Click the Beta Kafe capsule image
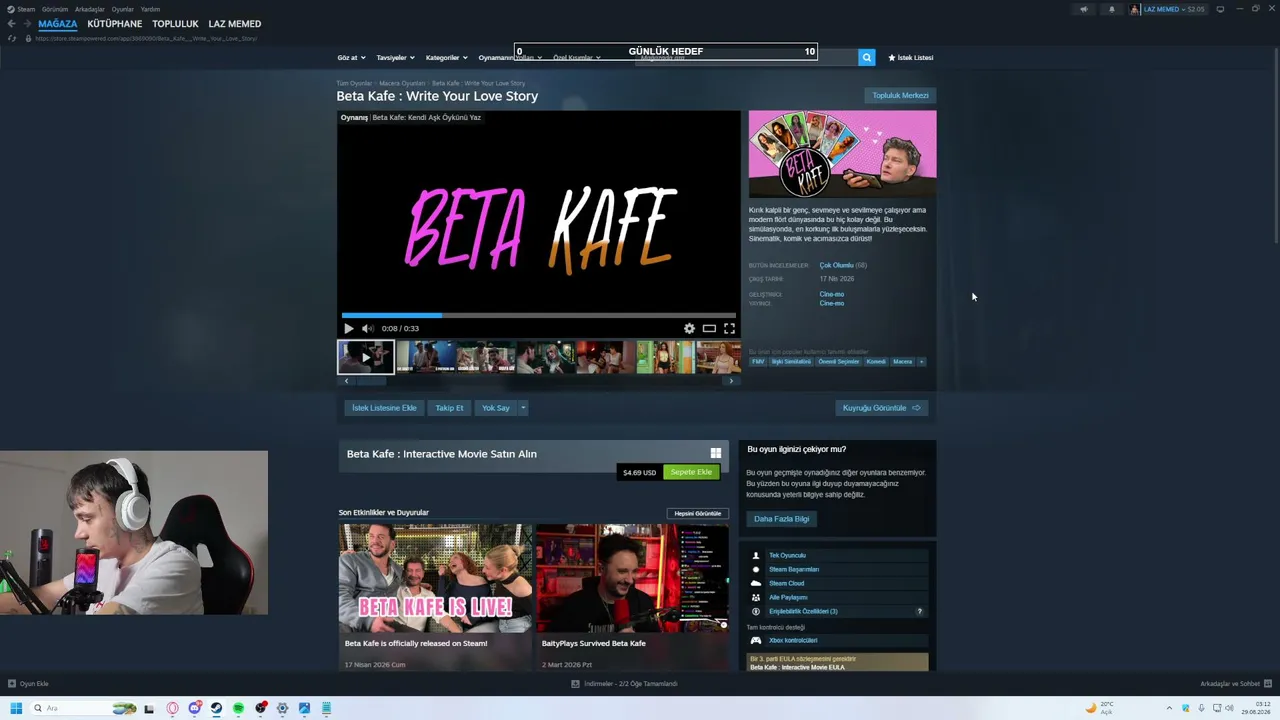This screenshot has height=720, width=1280. click(x=842, y=154)
